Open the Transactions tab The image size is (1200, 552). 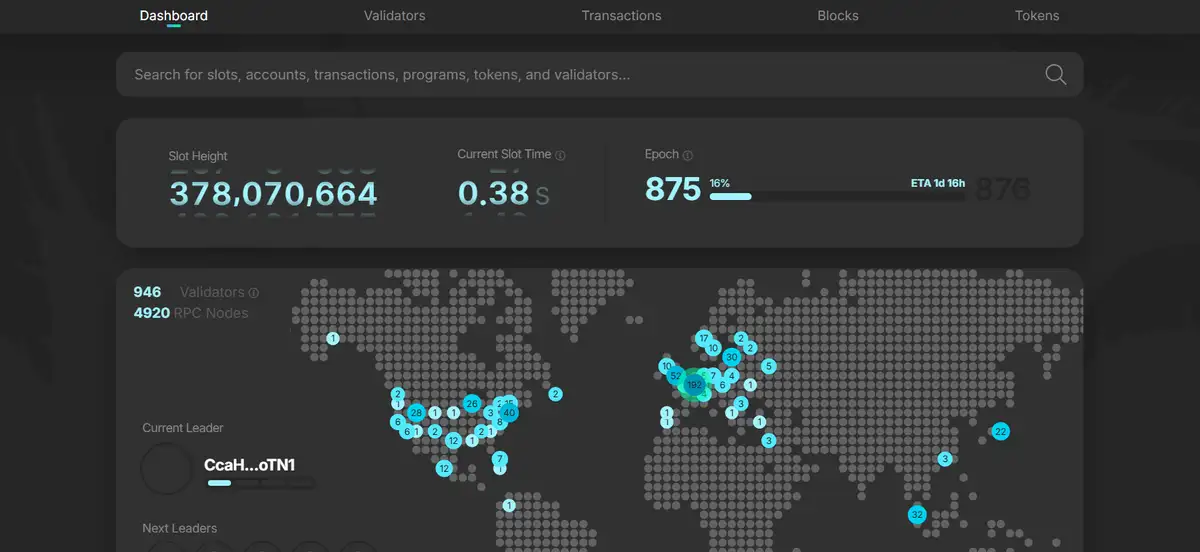click(621, 16)
